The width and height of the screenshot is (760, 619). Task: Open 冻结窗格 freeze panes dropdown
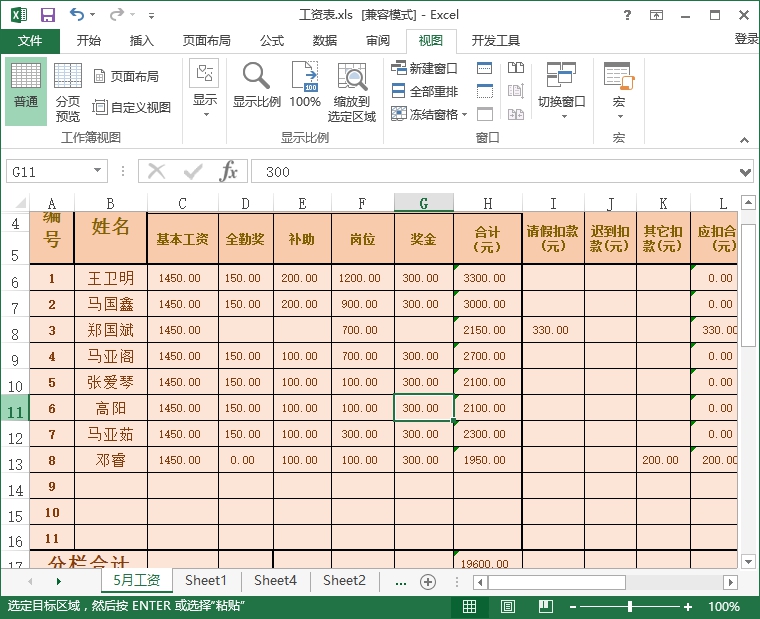pyautogui.click(x=429, y=114)
